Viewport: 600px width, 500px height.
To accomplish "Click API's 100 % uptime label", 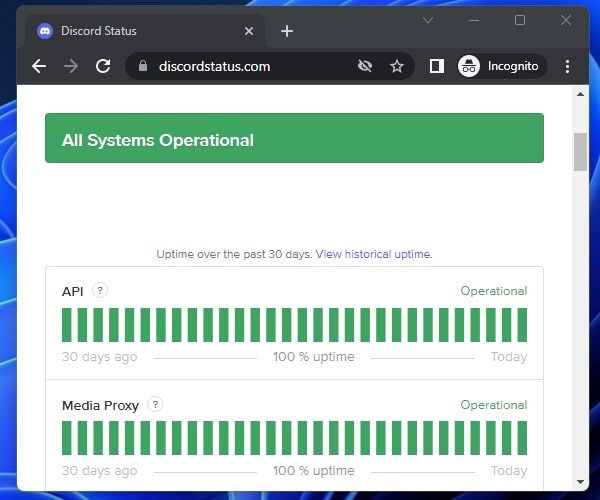I will (x=314, y=357).
